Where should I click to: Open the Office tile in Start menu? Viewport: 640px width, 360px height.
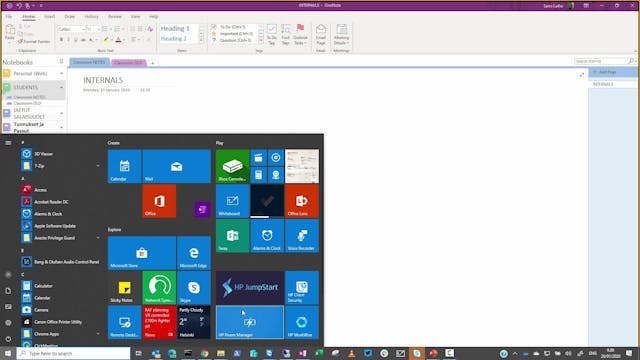click(x=159, y=201)
